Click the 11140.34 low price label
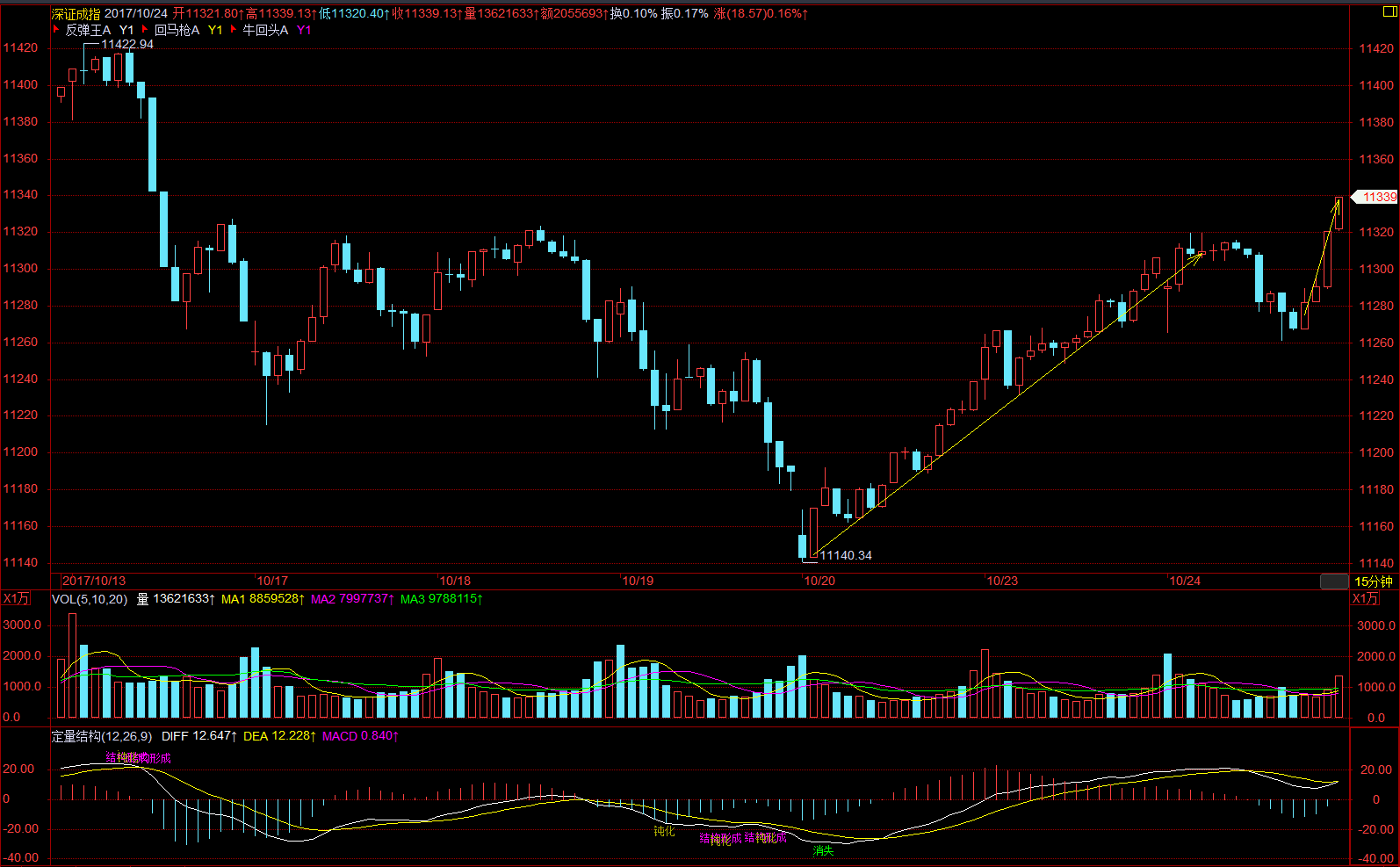Image resolution: width=1400 pixels, height=867 pixels. pyautogui.click(x=846, y=555)
